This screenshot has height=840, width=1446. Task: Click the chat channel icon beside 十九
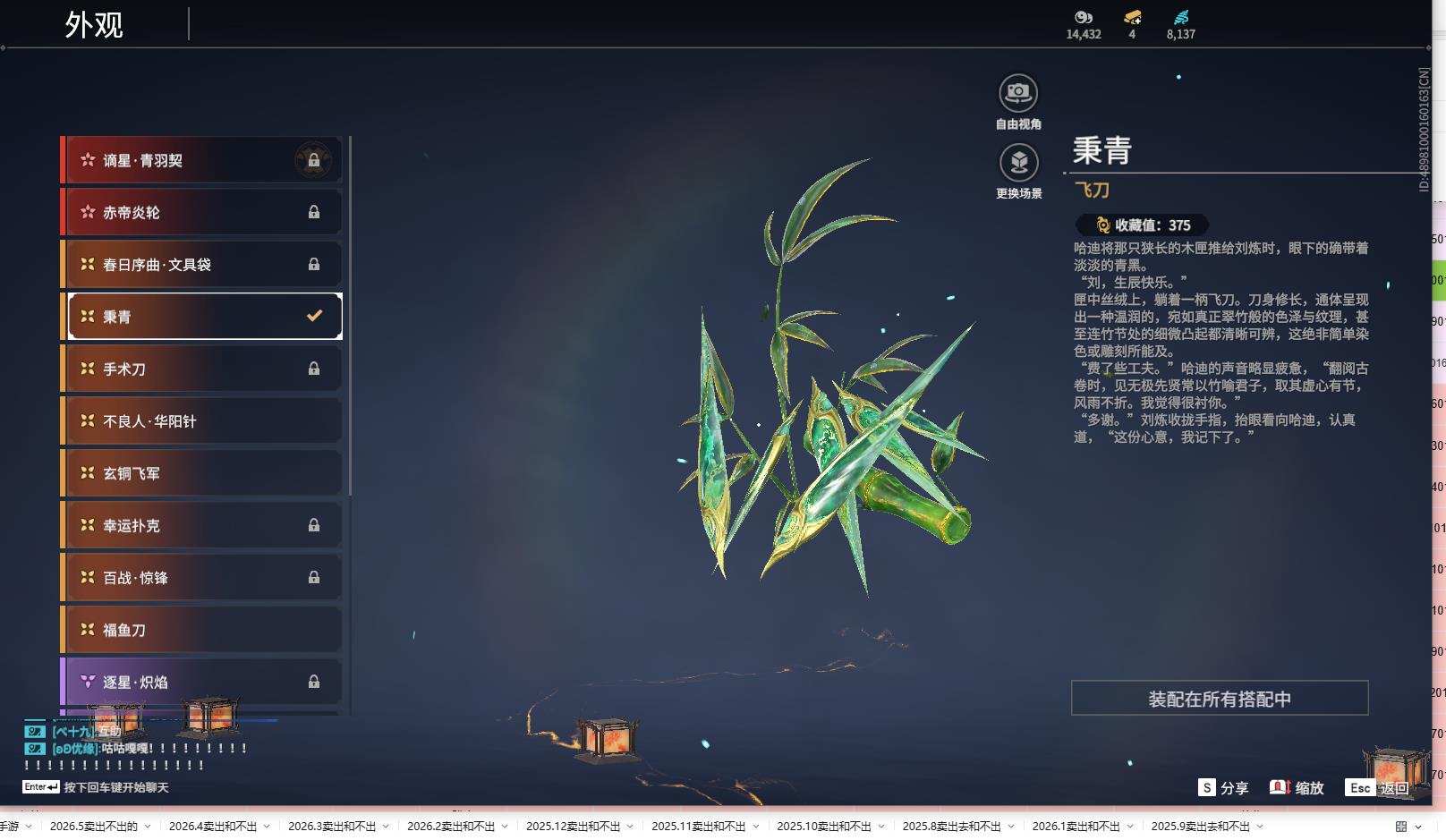tap(35, 732)
